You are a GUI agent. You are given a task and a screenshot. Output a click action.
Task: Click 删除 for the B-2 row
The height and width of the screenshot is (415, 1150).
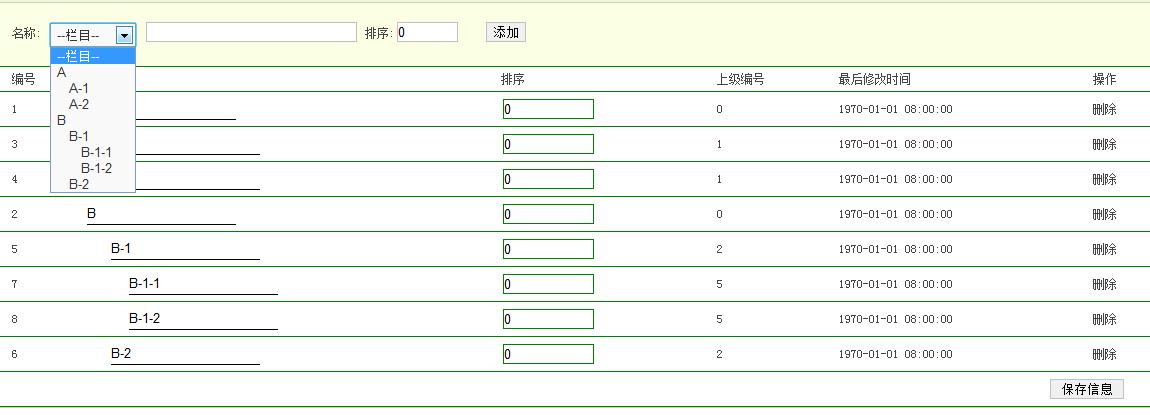tap(1104, 354)
